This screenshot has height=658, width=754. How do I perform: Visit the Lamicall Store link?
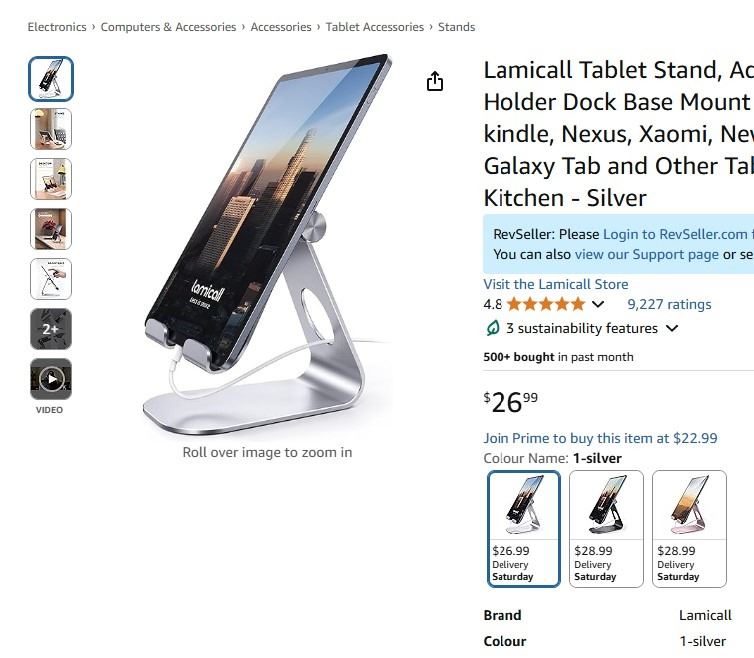click(x=556, y=284)
